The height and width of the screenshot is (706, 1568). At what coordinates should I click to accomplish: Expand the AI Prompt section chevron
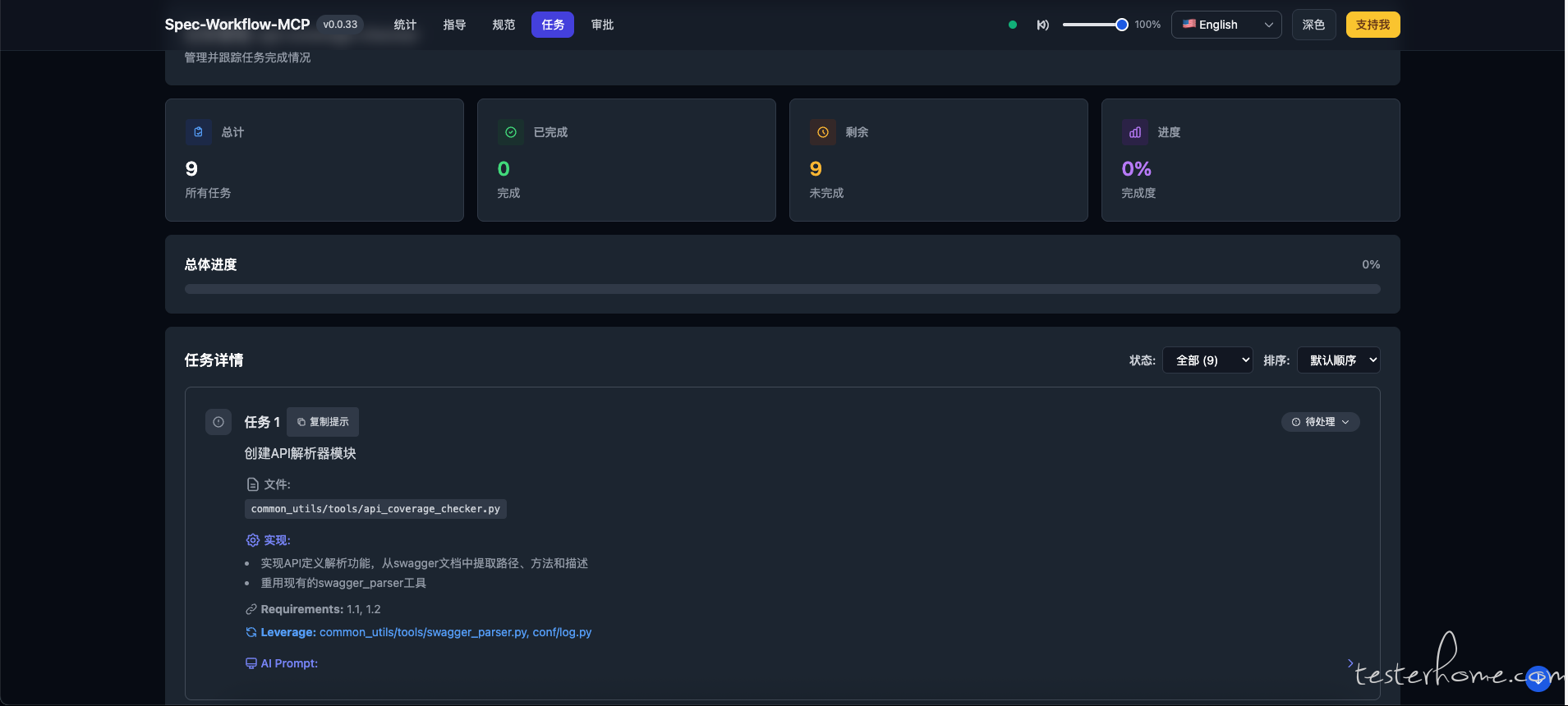click(x=1350, y=662)
